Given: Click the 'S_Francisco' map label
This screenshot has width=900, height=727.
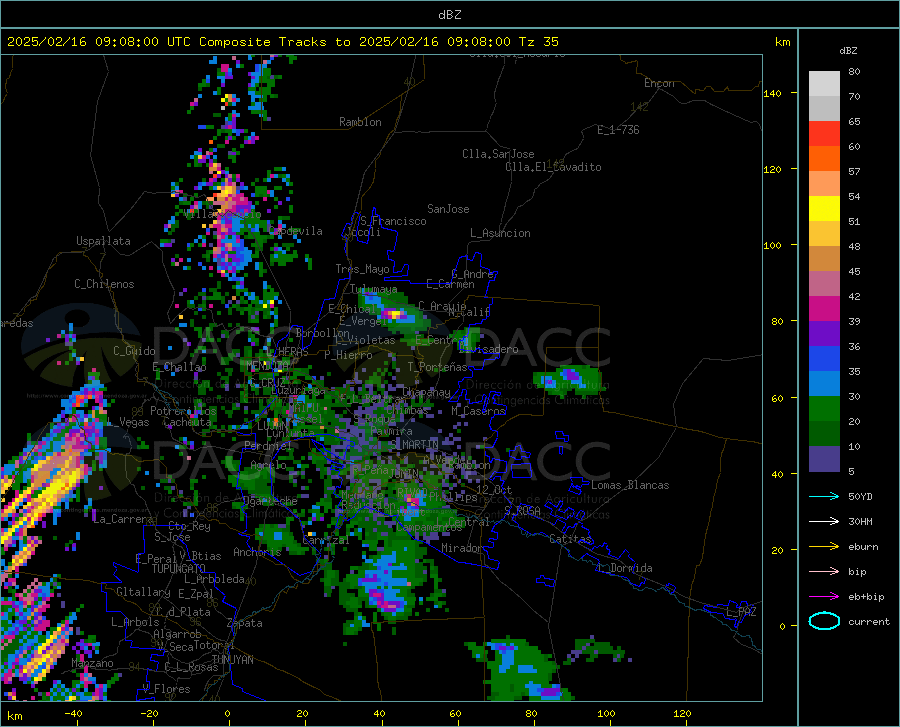Looking at the screenshot, I should pyautogui.click(x=393, y=221).
